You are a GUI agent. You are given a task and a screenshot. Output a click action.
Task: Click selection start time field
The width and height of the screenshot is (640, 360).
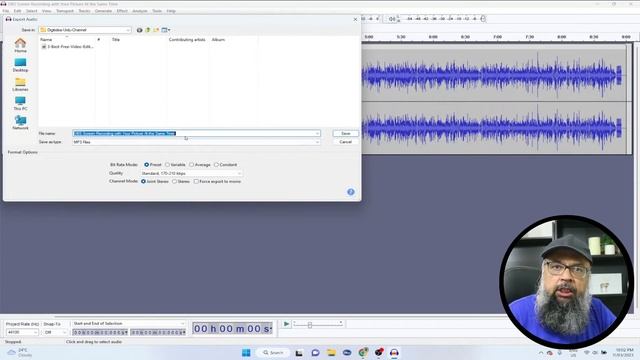(x=100, y=333)
